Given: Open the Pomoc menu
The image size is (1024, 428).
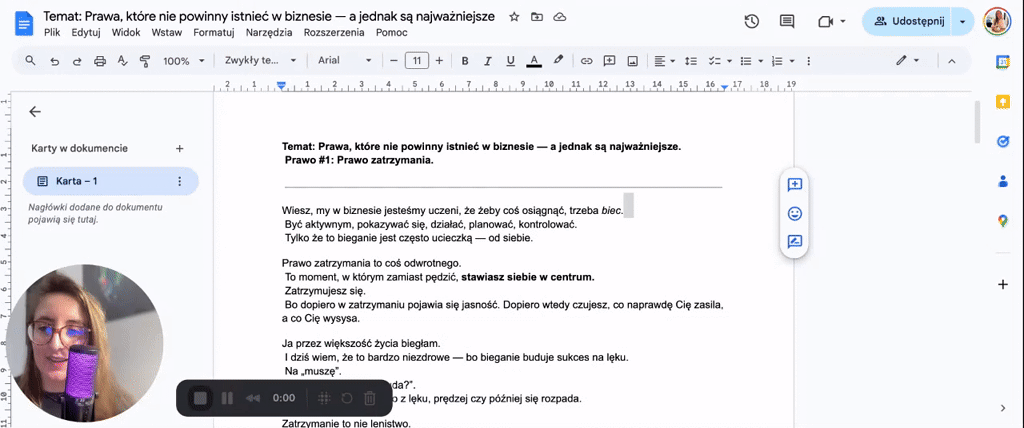Looking at the screenshot, I should (x=392, y=33).
